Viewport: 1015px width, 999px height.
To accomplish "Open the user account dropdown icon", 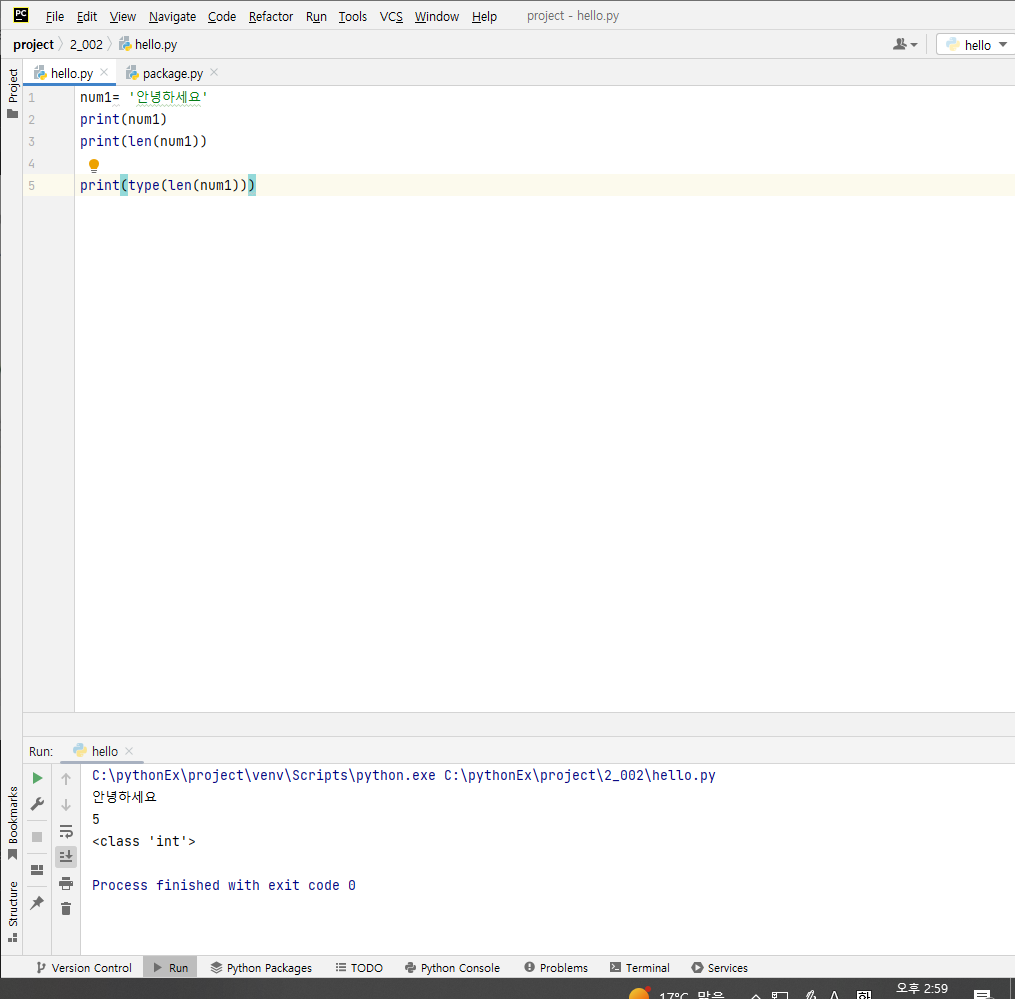I will pos(905,45).
